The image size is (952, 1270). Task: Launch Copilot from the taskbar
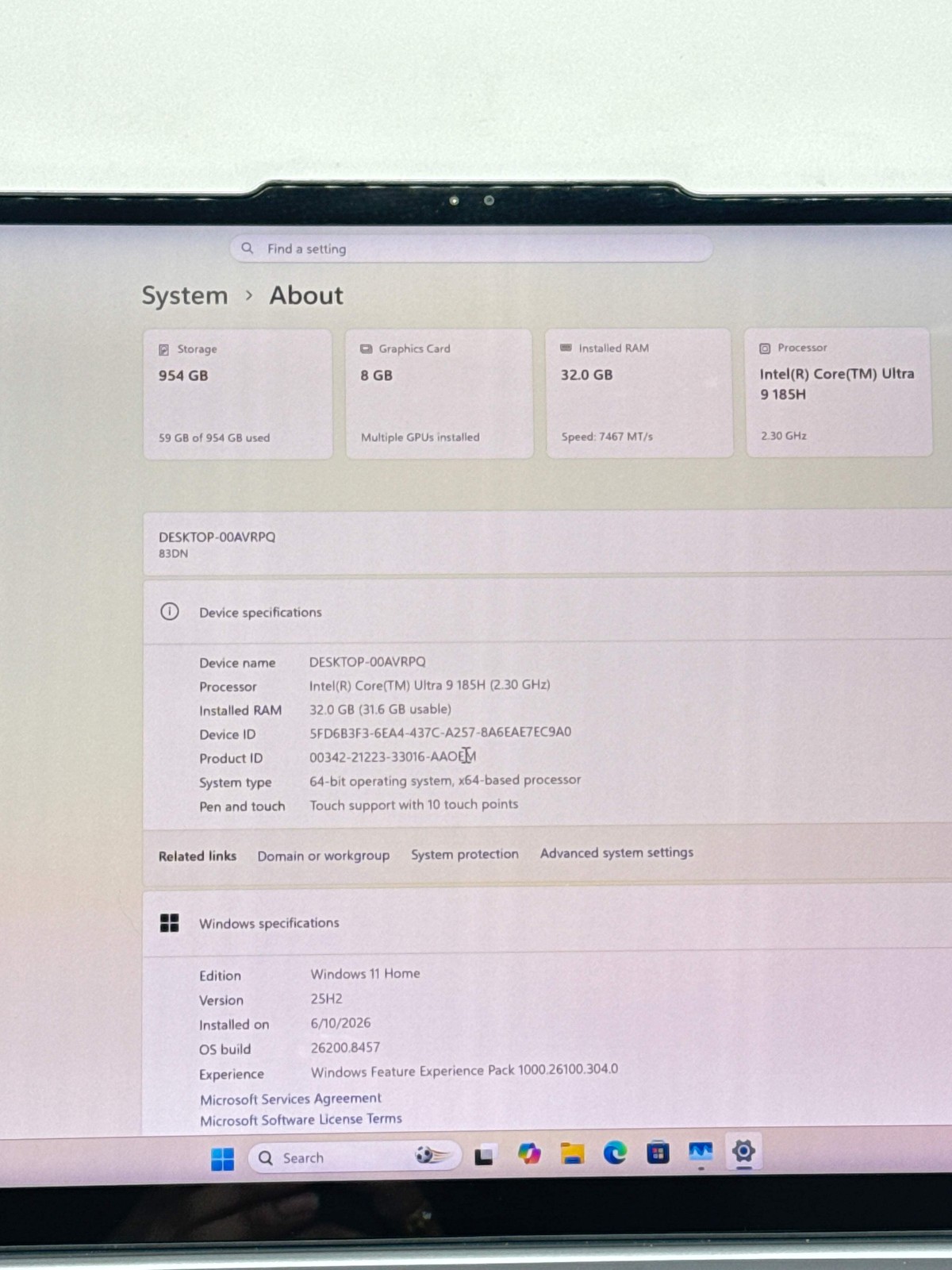pyautogui.click(x=529, y=1153)
